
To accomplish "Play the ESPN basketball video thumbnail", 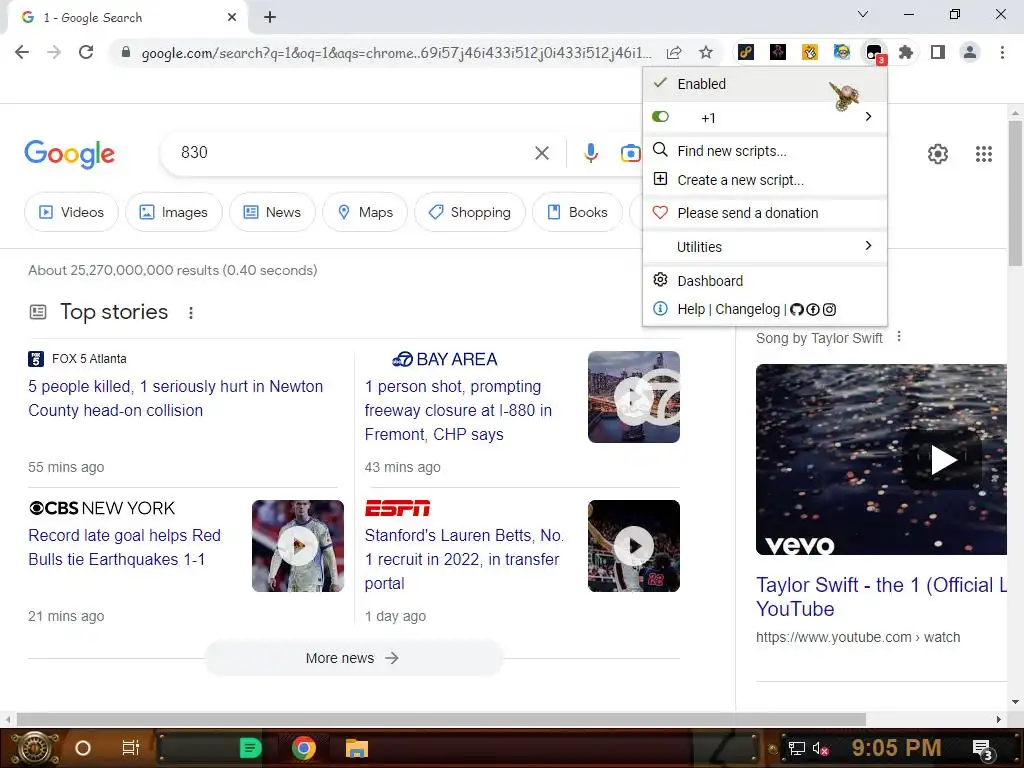I will point(633,546).
